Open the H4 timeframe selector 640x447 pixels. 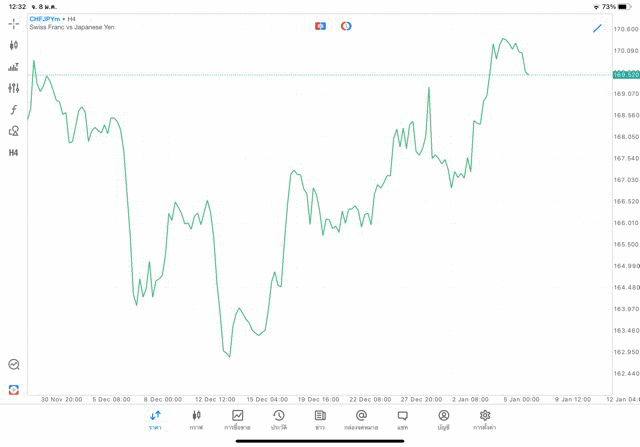click(x=13, y=153)
